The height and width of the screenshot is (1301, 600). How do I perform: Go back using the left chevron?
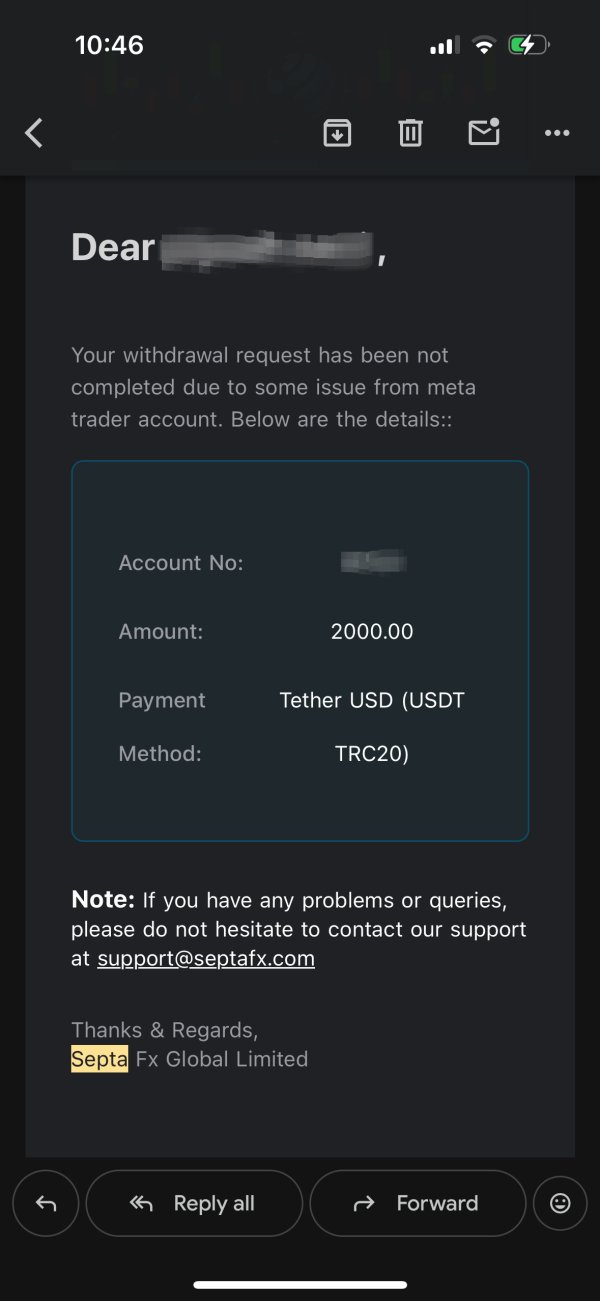[x=34, y=133]
